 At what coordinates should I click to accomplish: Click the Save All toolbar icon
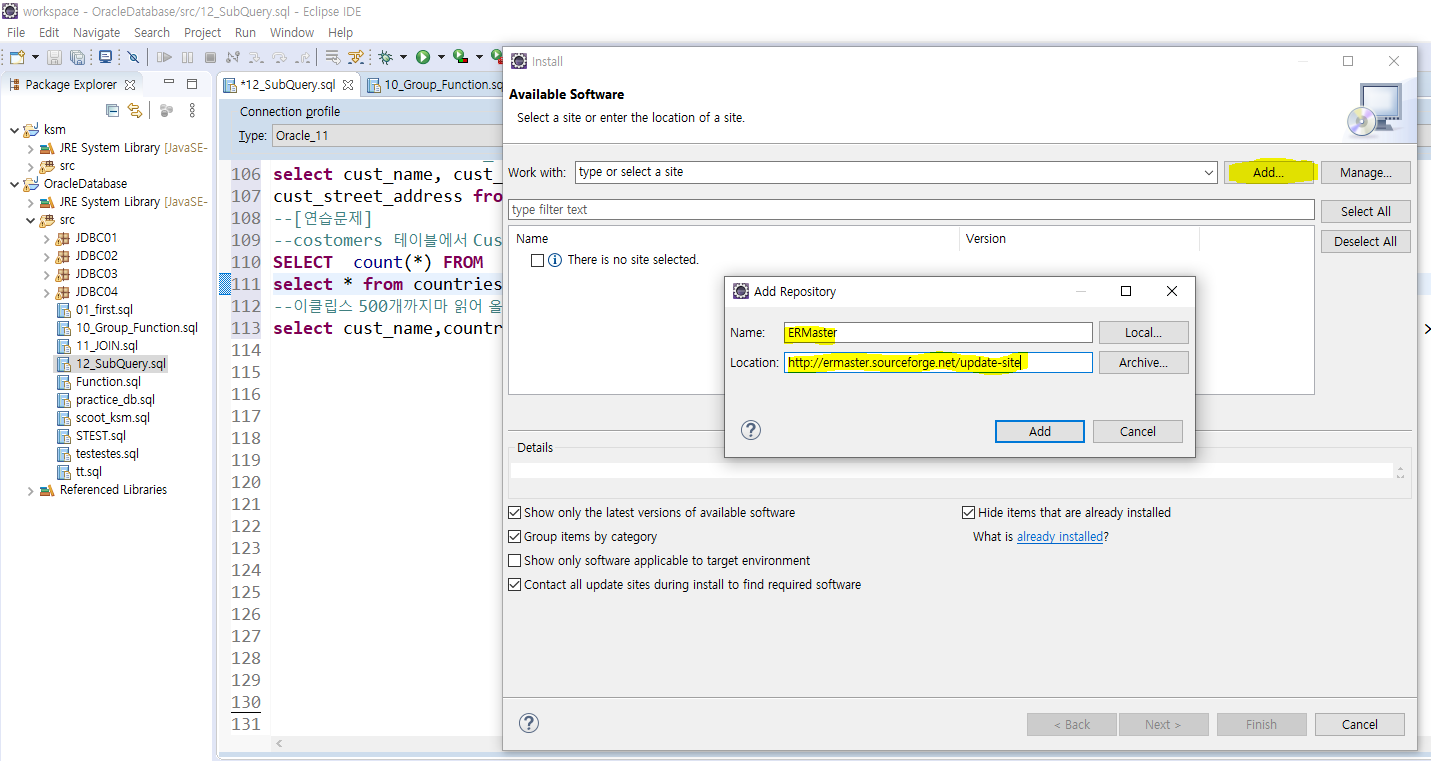pos(77,58)
